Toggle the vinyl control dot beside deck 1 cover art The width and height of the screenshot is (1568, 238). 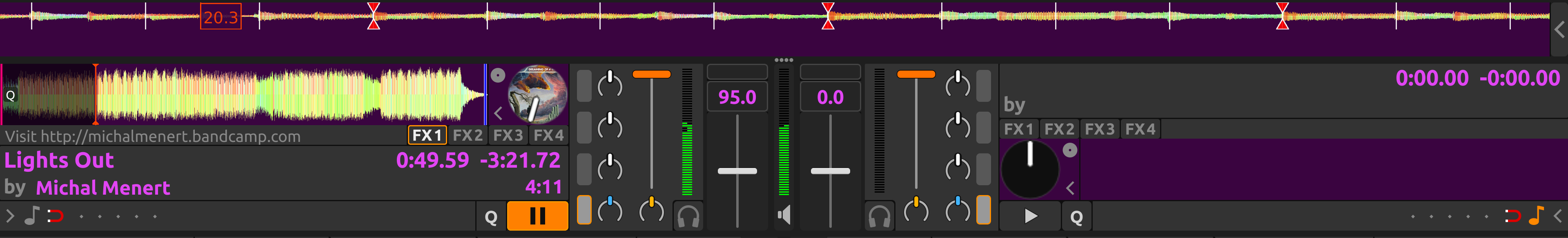[498, 75]
